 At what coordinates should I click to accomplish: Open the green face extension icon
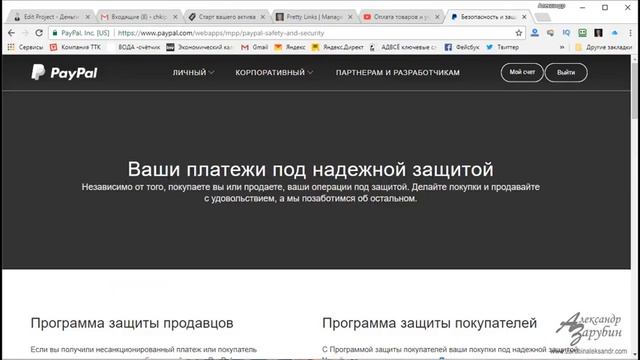(582, 33)
